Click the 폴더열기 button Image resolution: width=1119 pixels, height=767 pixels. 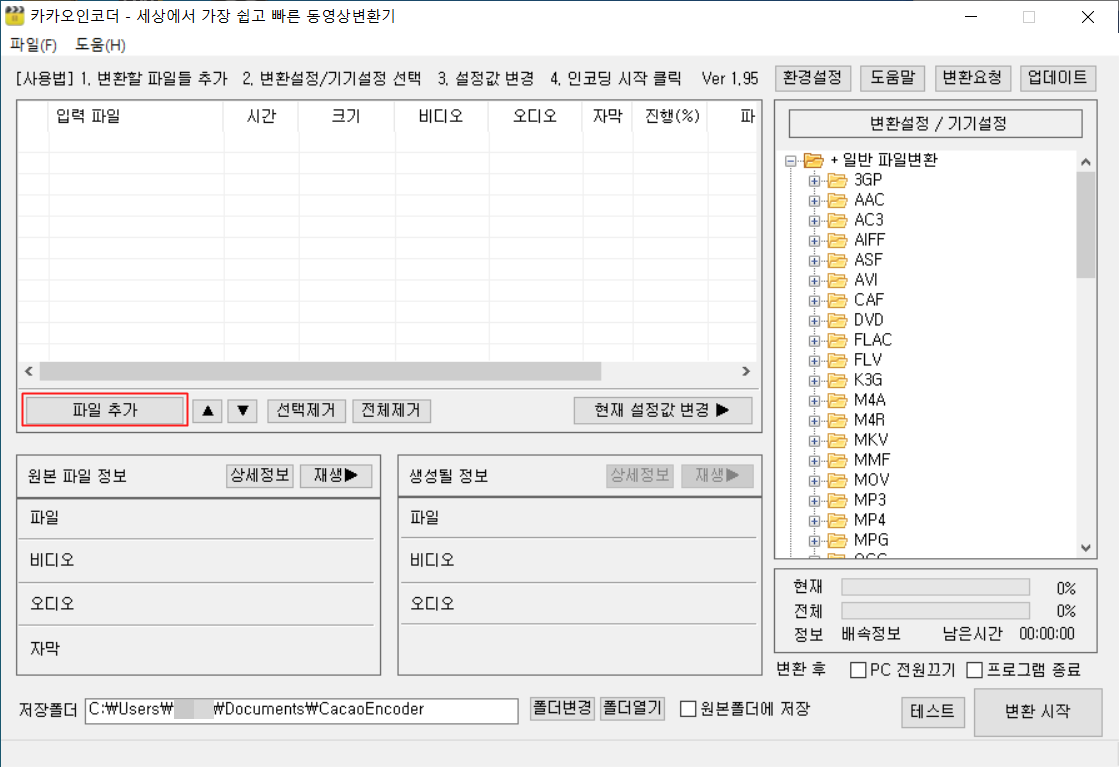(x=632, y=708)
